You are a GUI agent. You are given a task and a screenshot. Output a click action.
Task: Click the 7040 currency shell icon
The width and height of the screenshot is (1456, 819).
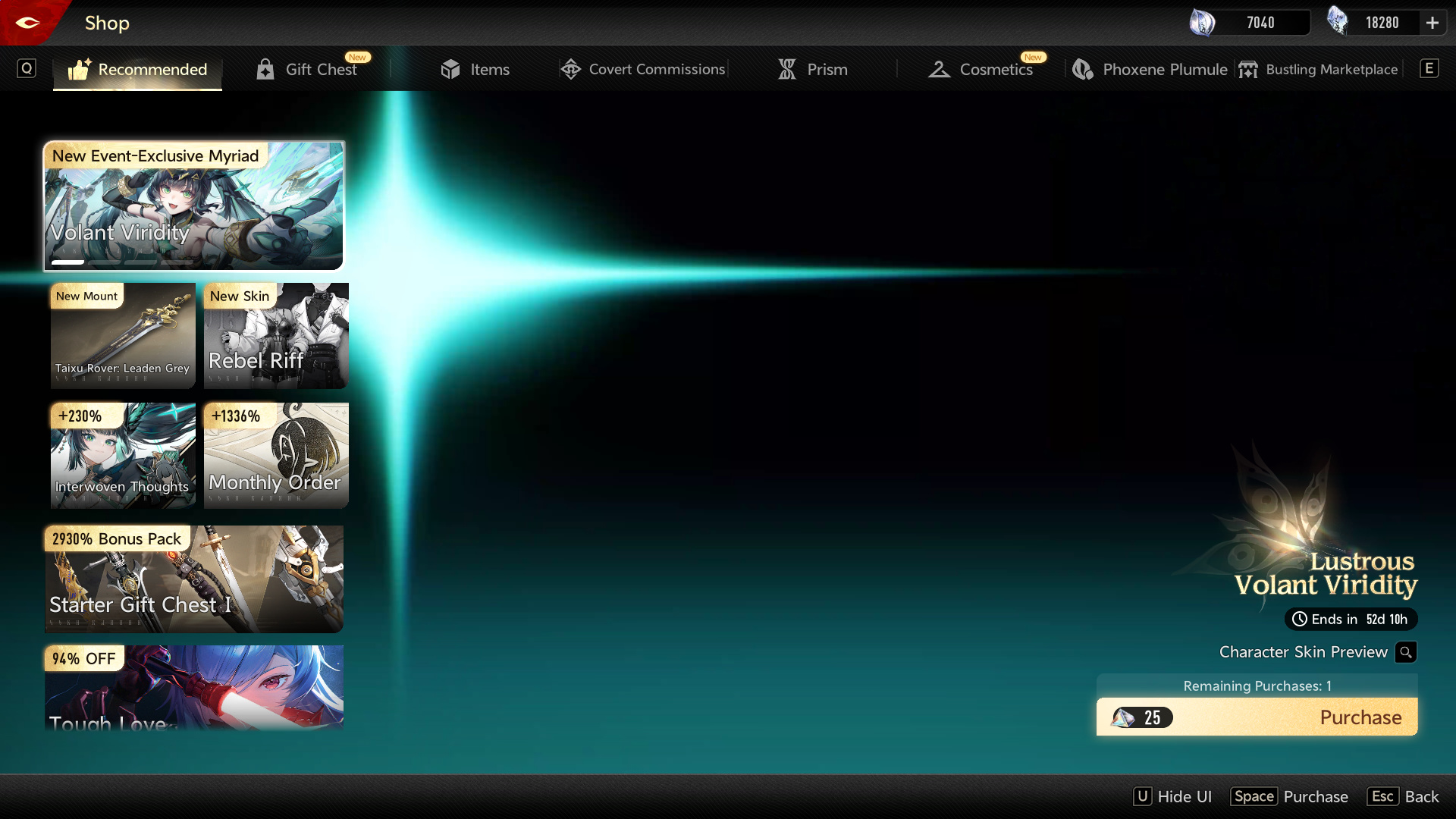coord(1202,23)
